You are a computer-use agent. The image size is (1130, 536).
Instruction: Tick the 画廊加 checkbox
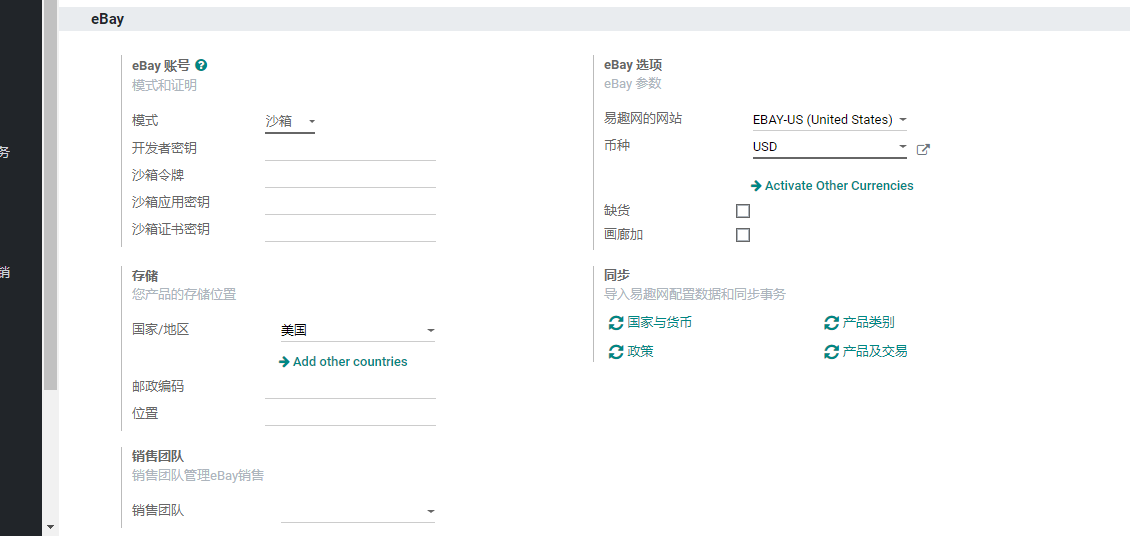coord(743,235)
